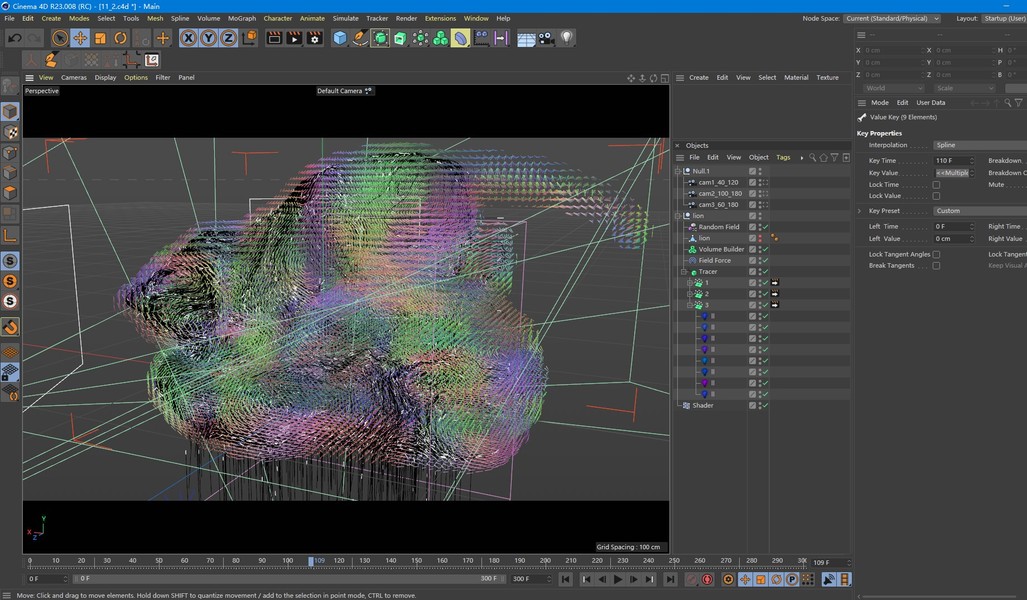Click the Camera object icon in toolbar
The width and height of the screenshot is (1027, 600).
546,38
